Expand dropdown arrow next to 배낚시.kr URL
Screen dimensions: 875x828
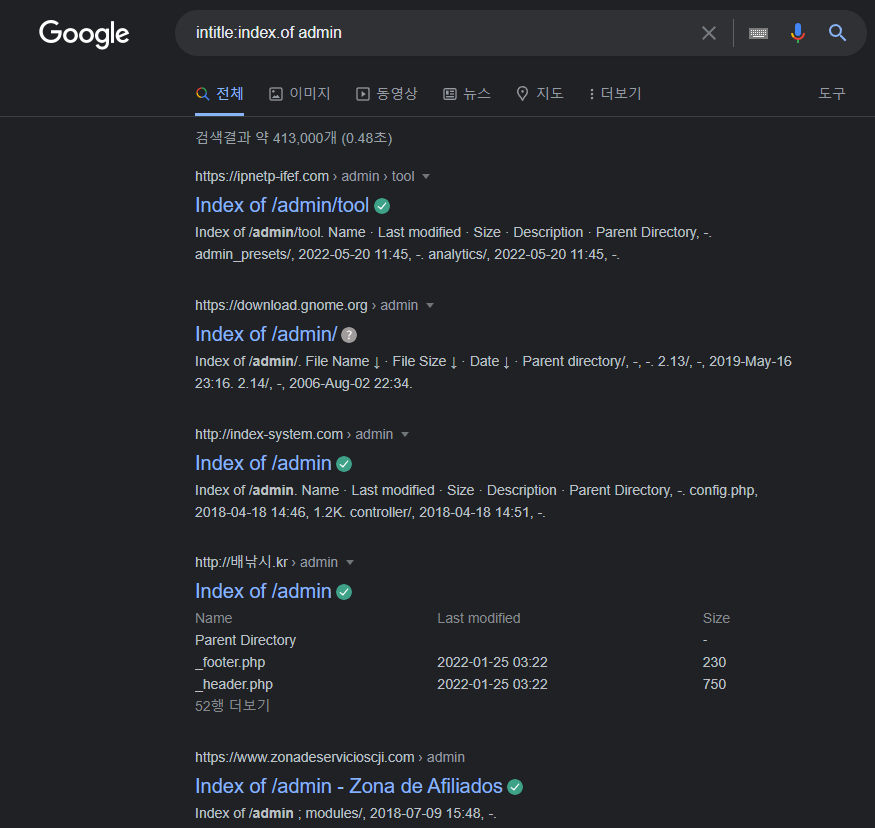click(x=350, y=562)
